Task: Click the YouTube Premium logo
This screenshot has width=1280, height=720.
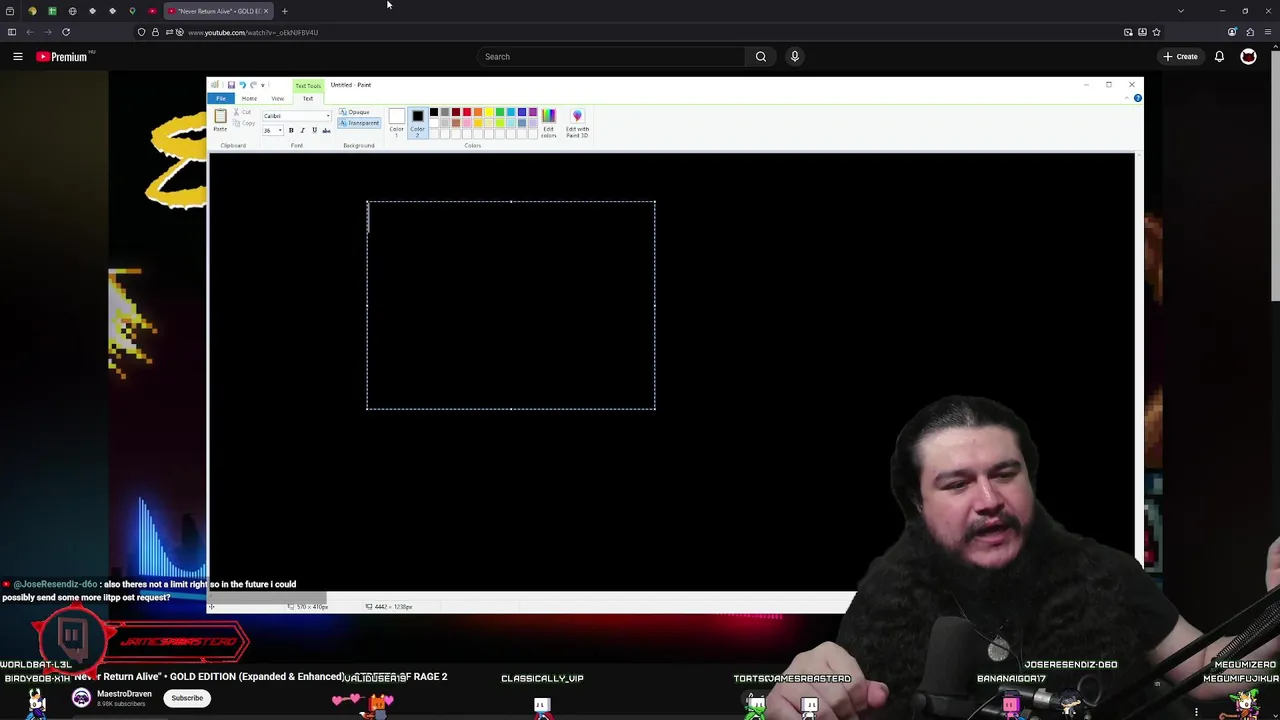Action: pos(62,57)
